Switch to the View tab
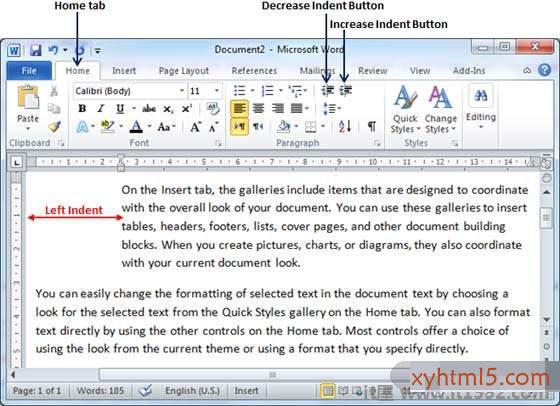Image resolution: width=560 pixels, height=406 pixels. [x=420, y=71]
